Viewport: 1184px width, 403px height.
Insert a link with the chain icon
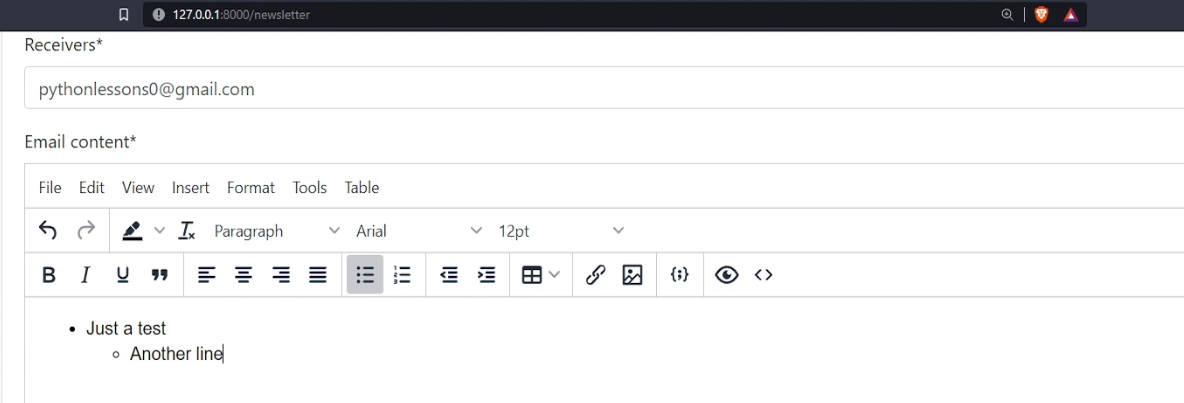click(x=593, y=275)
